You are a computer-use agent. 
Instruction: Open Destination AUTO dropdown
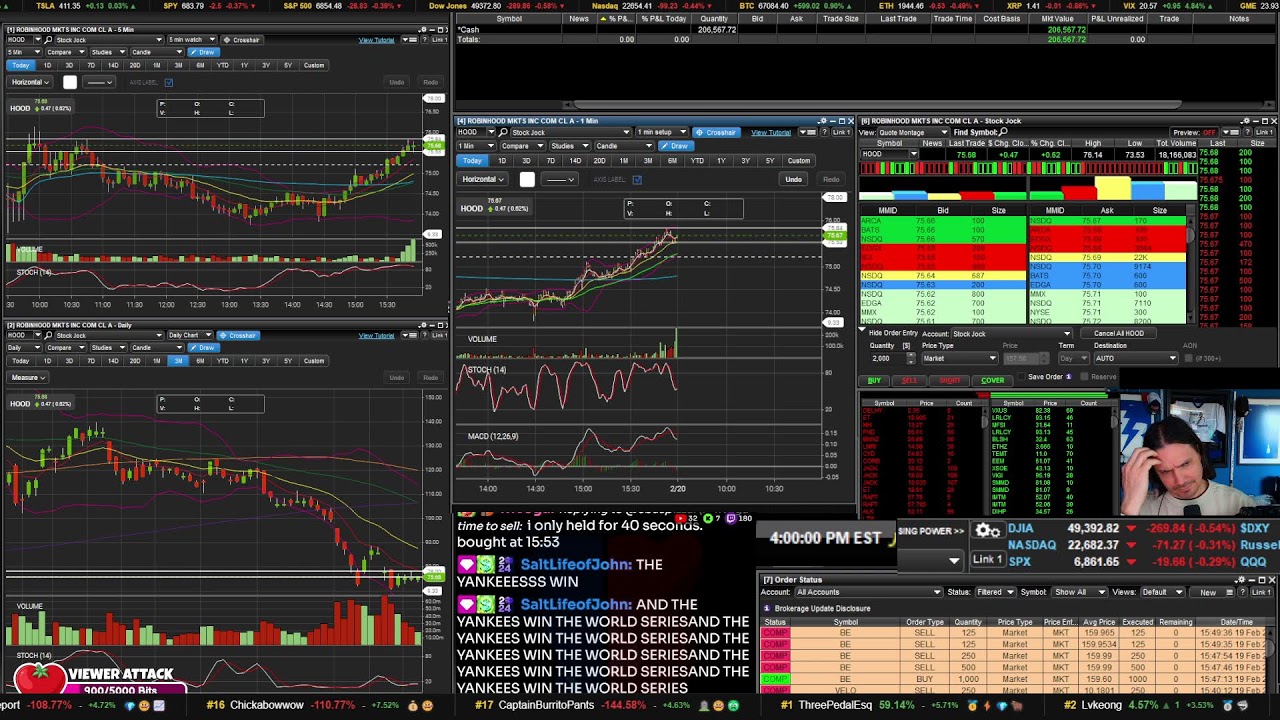coord(1136,358)
